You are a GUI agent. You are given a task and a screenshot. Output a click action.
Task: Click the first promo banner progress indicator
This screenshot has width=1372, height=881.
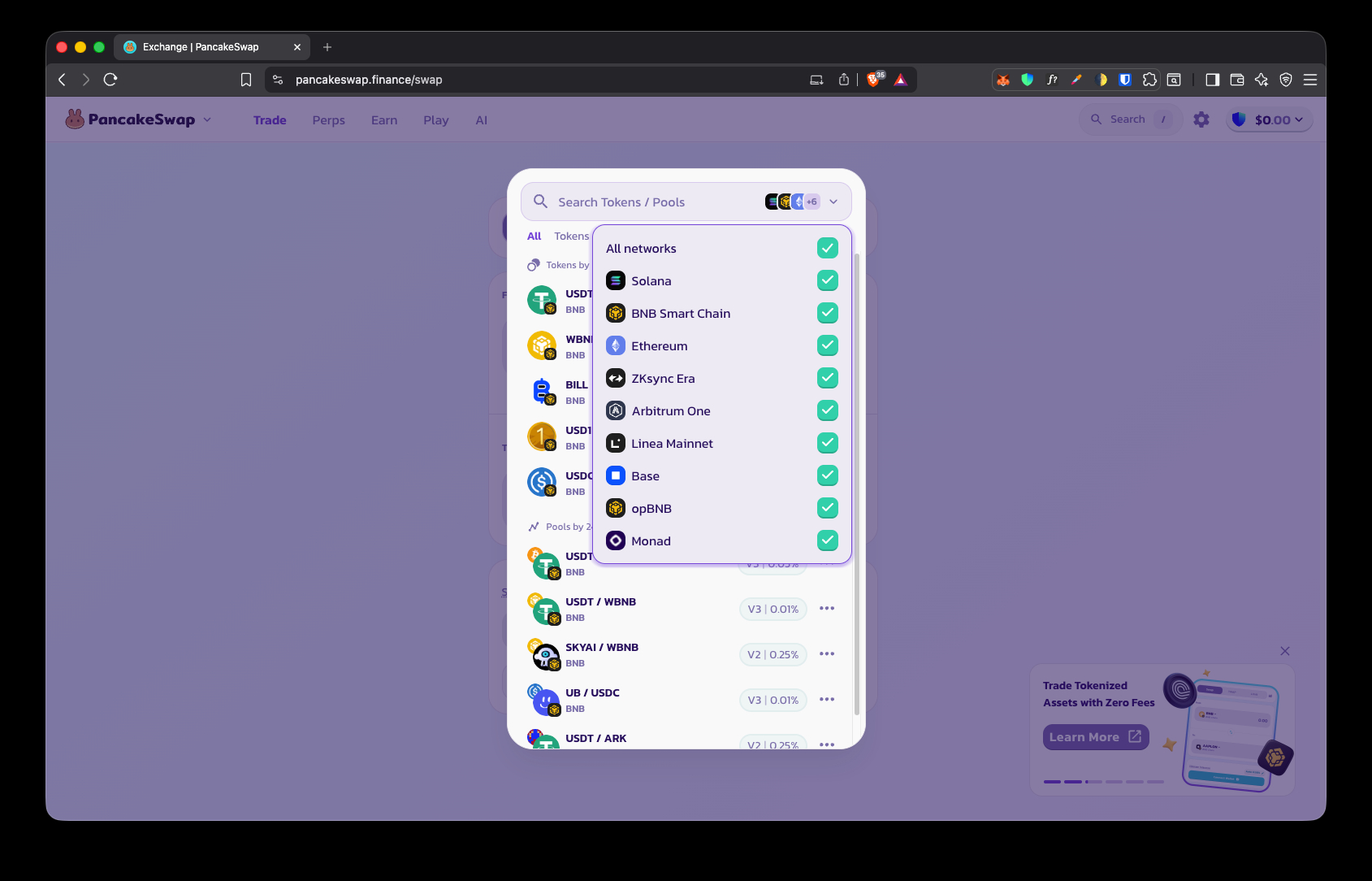pyautogui.click(x=1052, y=782)
